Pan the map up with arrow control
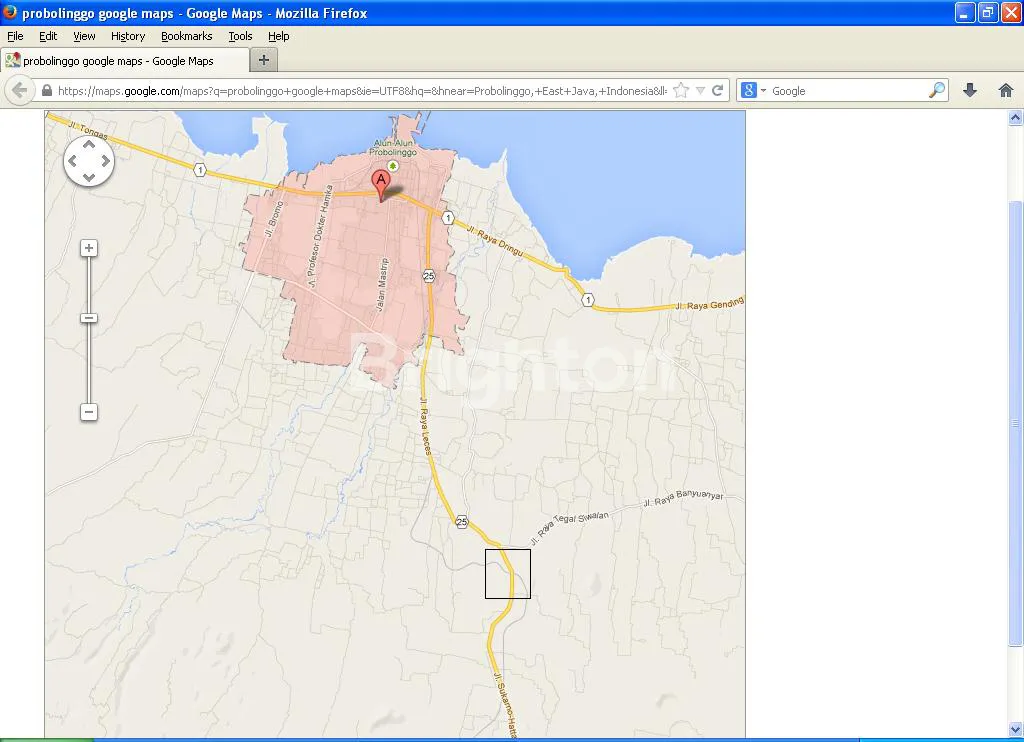This screenshot has height=742, width=1024. [89, 145]
